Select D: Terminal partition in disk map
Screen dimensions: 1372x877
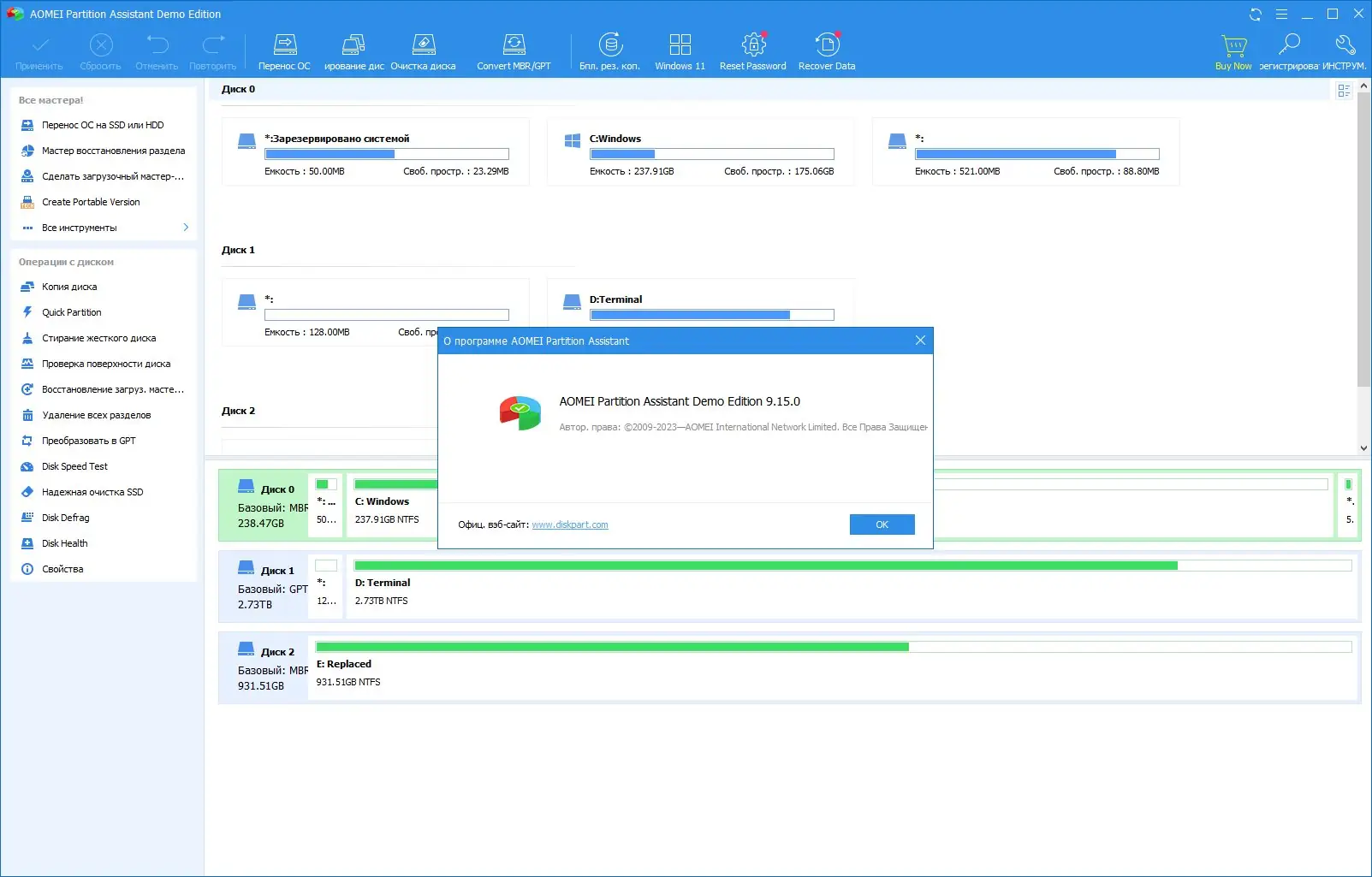[x=852, y=587]
